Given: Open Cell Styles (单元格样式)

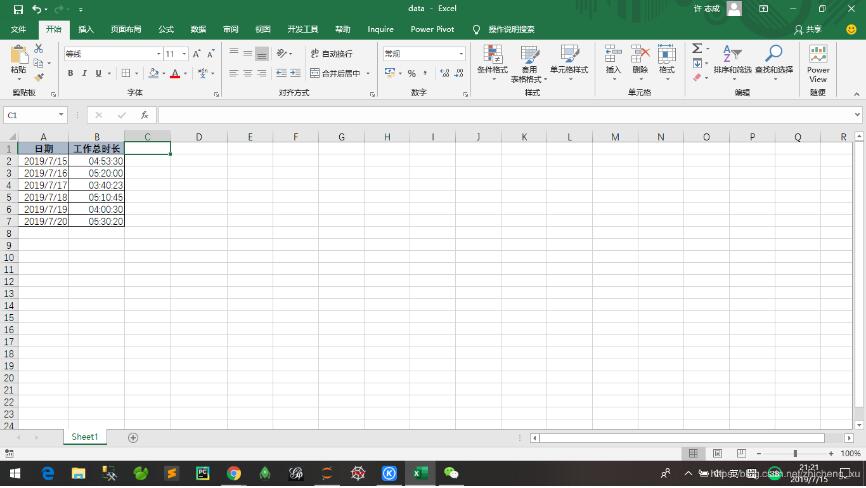Looking at the screenshot, I should [x=569, y=62].
